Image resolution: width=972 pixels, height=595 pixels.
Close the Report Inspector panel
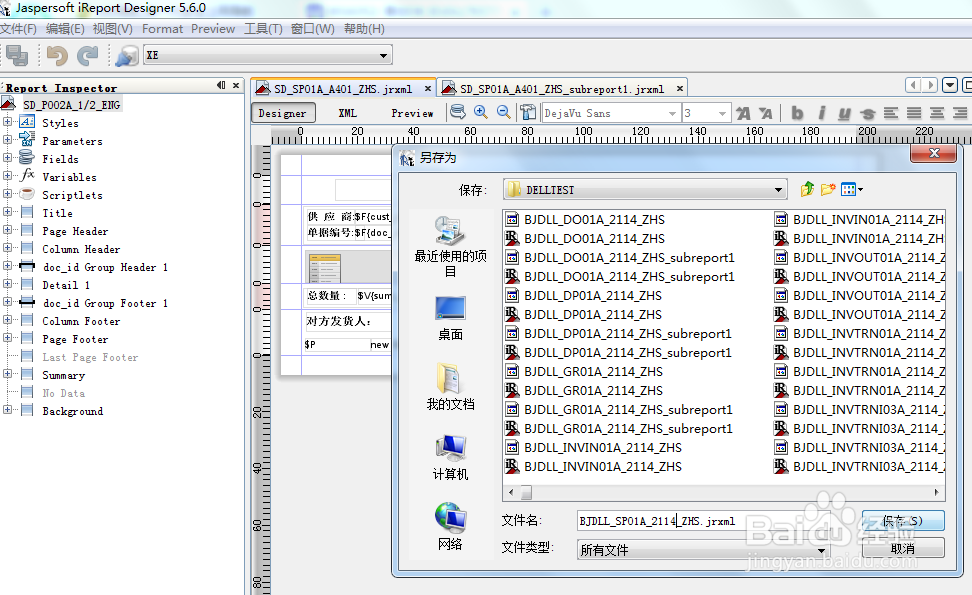[236, 86]
